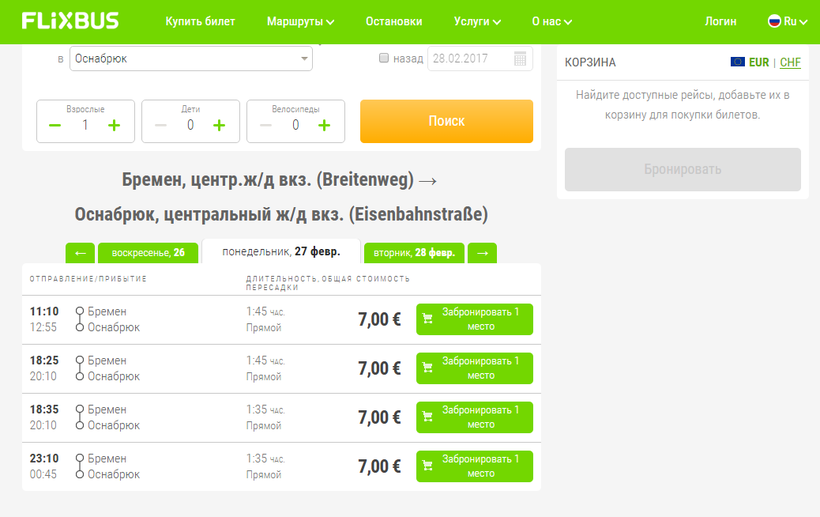Screen dimensions: 820x517
Task: Add a bicycle with plus icon
Action: [x=324, y=125]
